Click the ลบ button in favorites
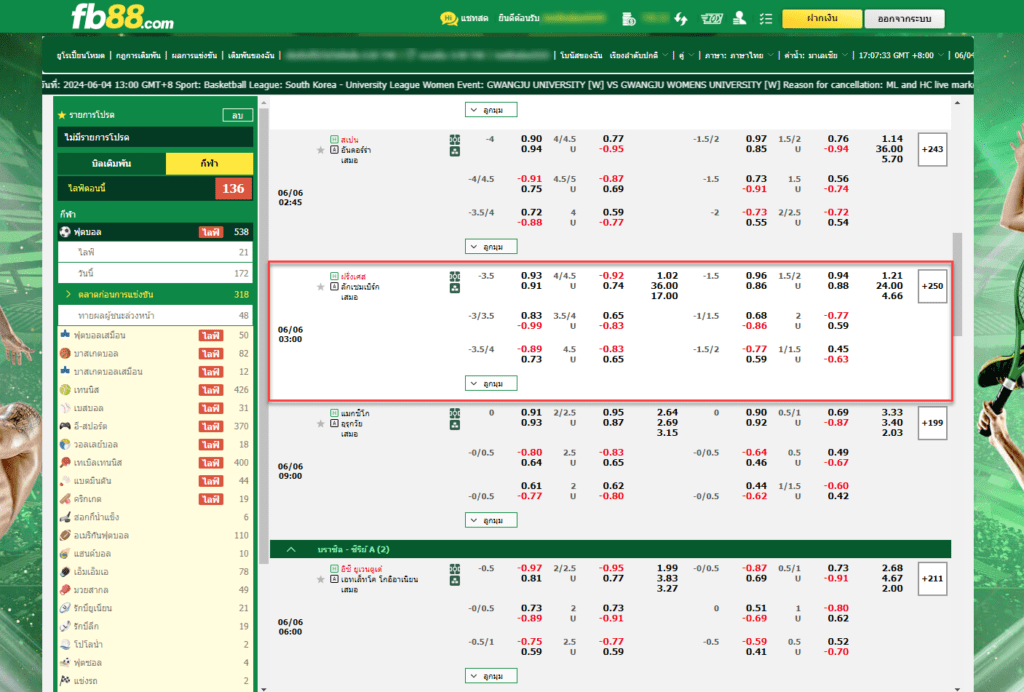This screenshot has height=692, width=1024. (237, 116)
